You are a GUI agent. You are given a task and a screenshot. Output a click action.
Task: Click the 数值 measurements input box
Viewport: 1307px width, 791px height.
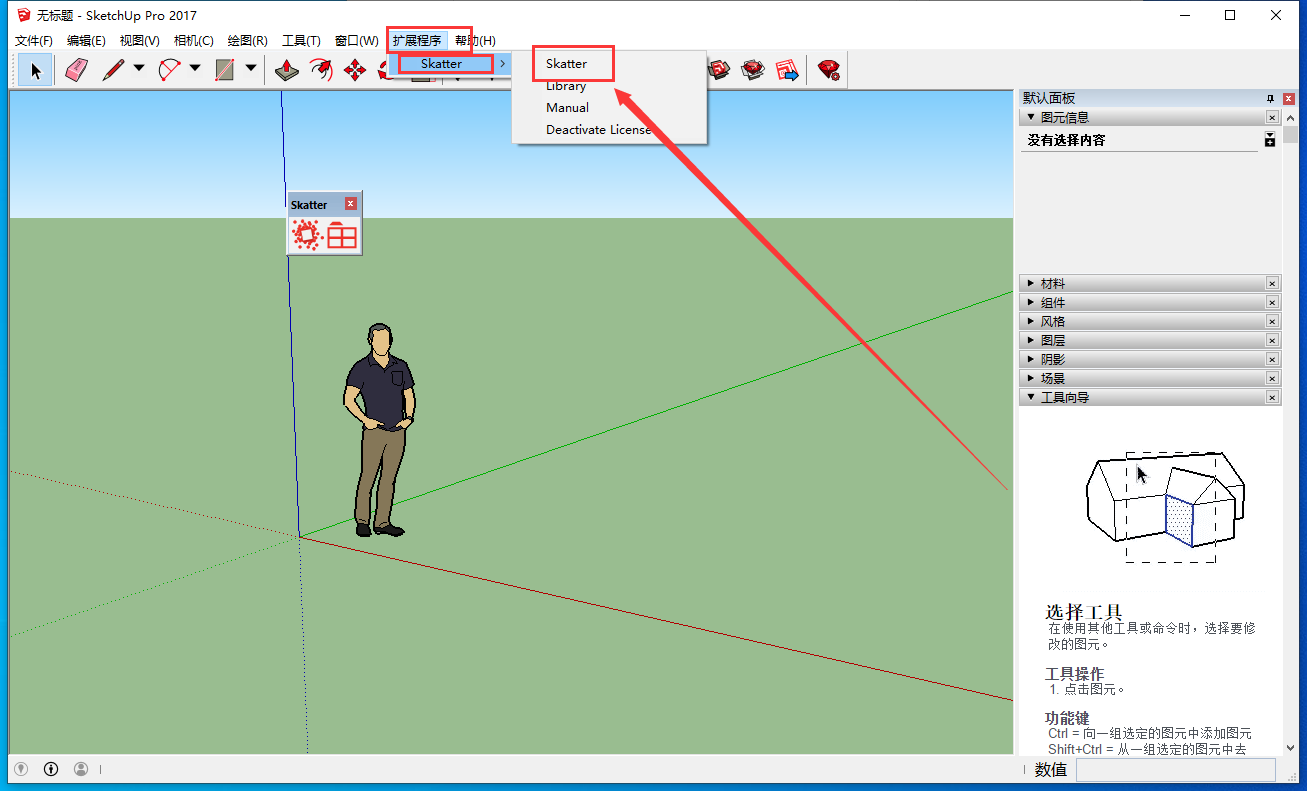tap(1175, 769)
